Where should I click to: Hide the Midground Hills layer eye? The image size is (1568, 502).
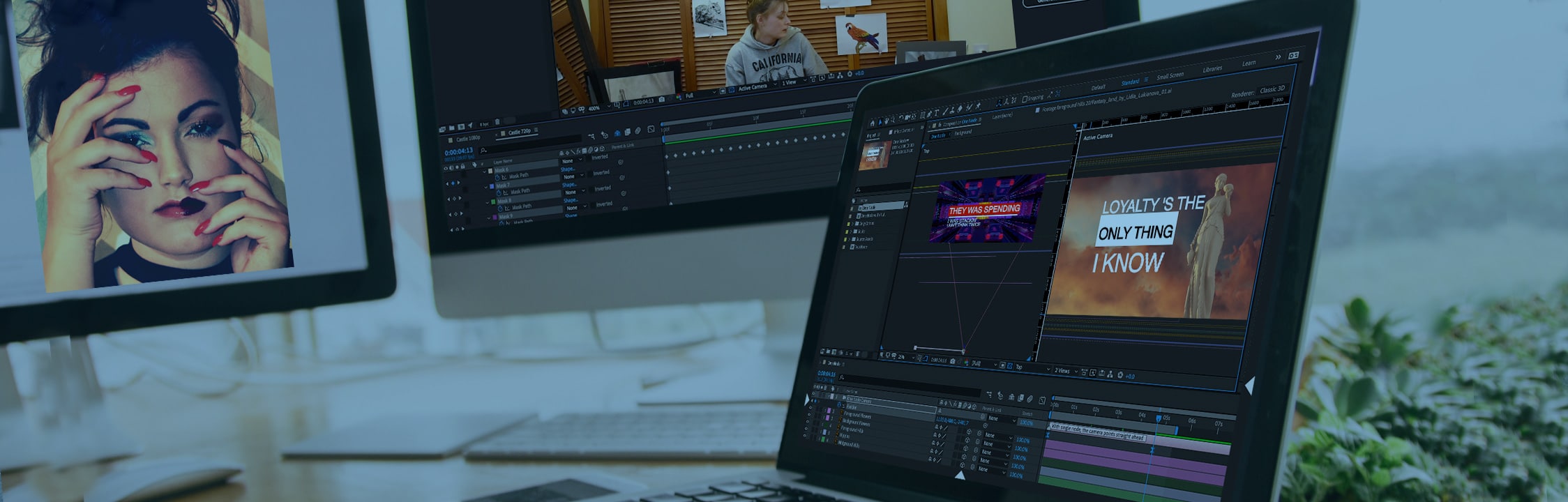coord(805,435)
